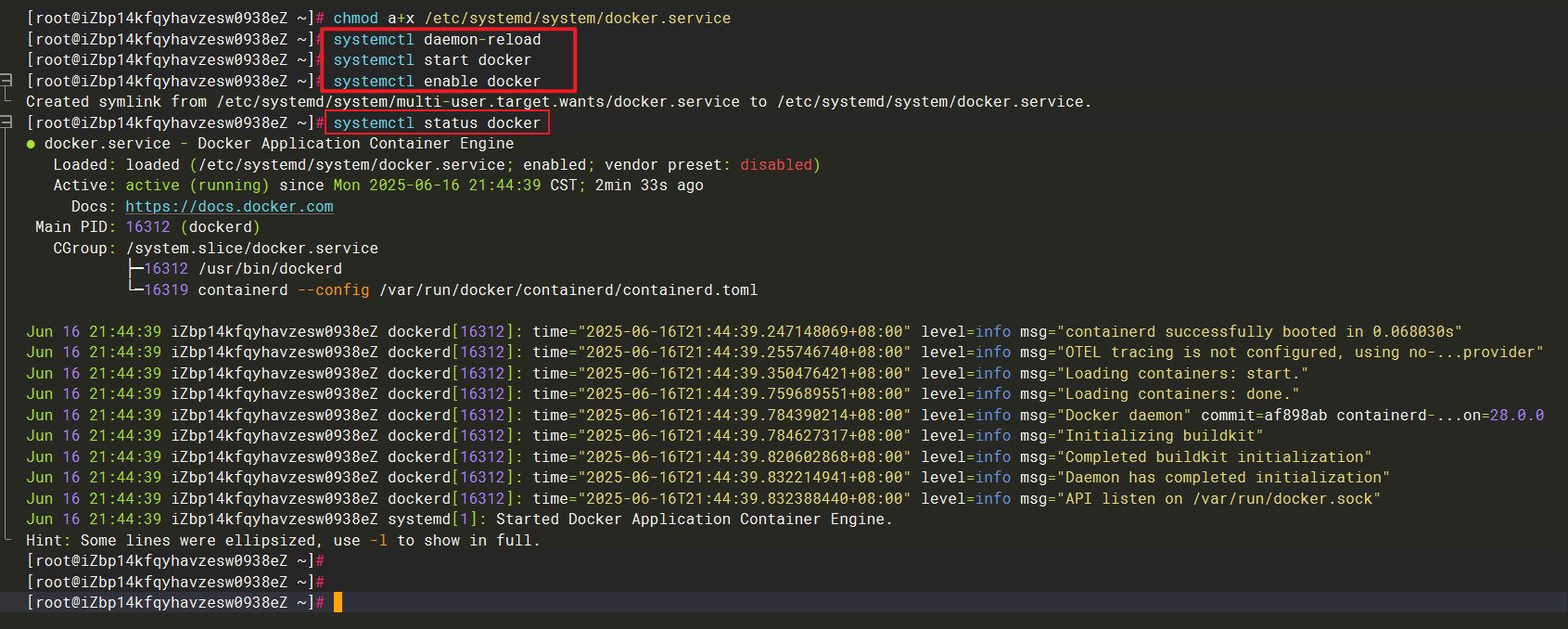Click the 'systemctl start docker' command
This screenshot has height=629, width=1568.
coord(432,59)
